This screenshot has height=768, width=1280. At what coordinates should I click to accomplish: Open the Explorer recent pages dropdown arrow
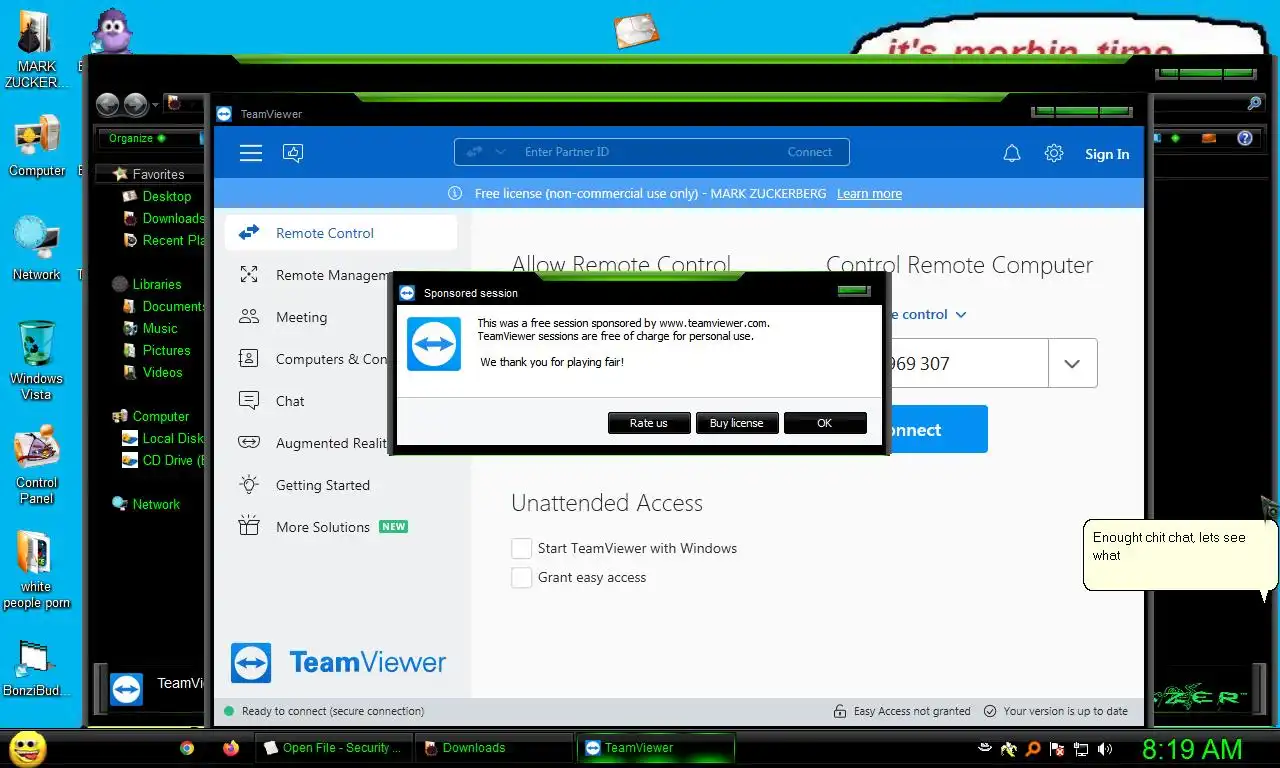tap(155, 105)
